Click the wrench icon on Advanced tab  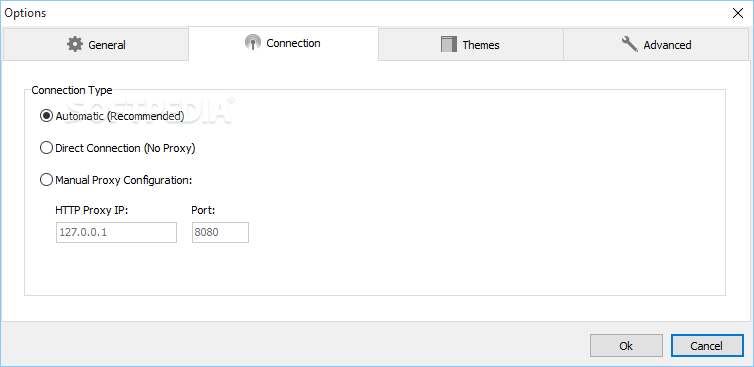pos(629,44)
